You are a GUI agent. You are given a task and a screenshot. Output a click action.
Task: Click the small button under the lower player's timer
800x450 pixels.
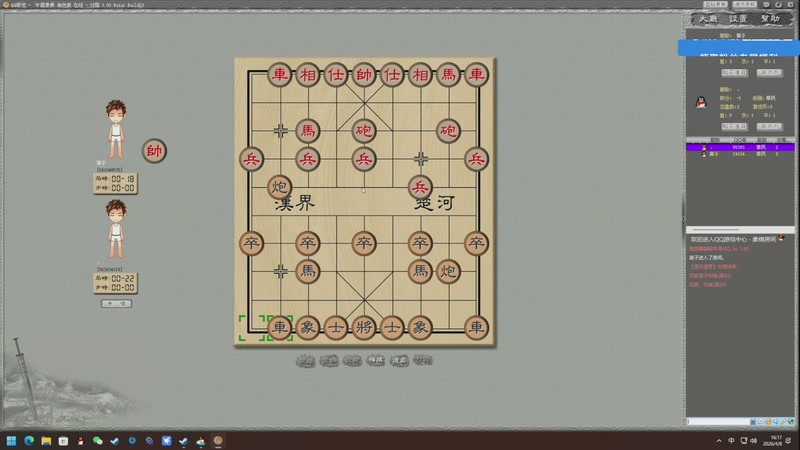coord(116,304)
